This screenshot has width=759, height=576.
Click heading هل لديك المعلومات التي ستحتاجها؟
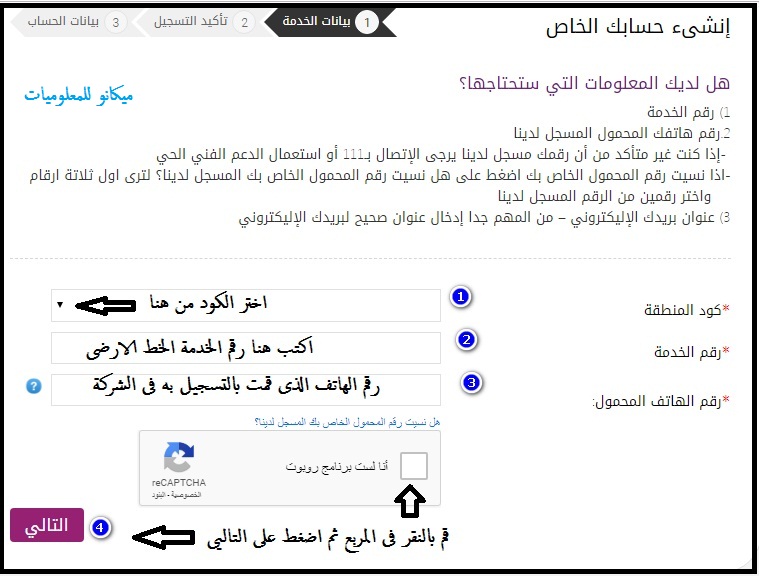pos(594,83)
